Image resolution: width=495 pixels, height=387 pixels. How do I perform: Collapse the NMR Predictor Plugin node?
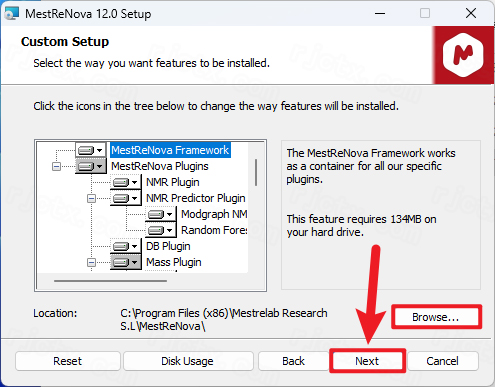[91, 199]
